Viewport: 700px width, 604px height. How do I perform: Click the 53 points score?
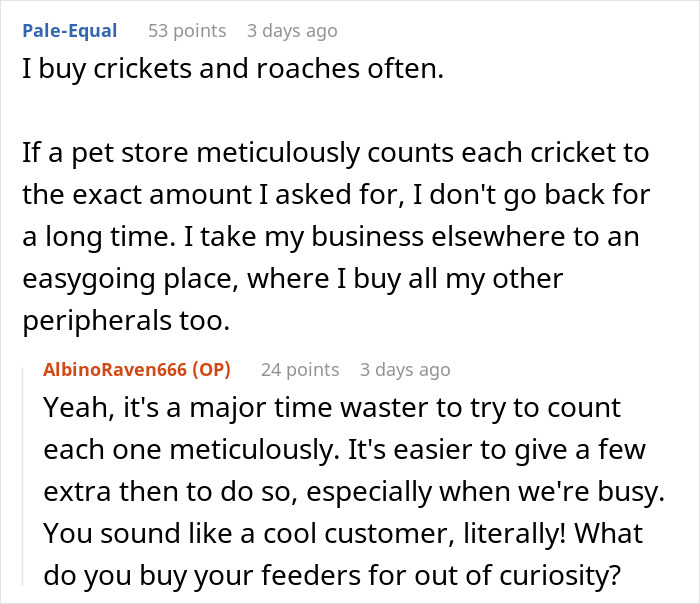coord(186,31)
